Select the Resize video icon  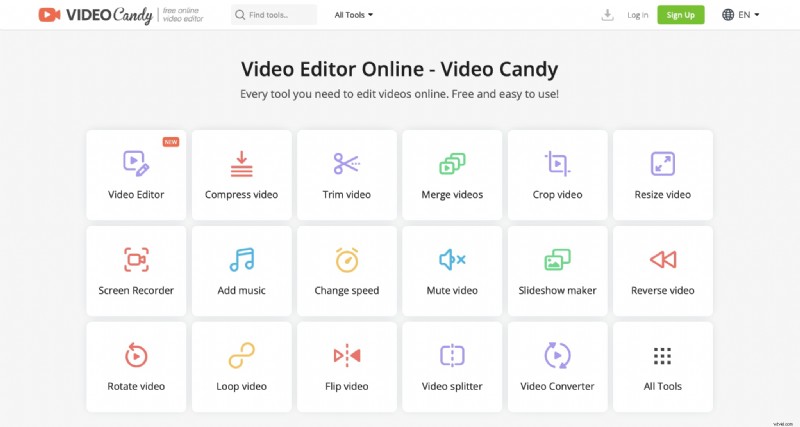click(x=663, y=164)
